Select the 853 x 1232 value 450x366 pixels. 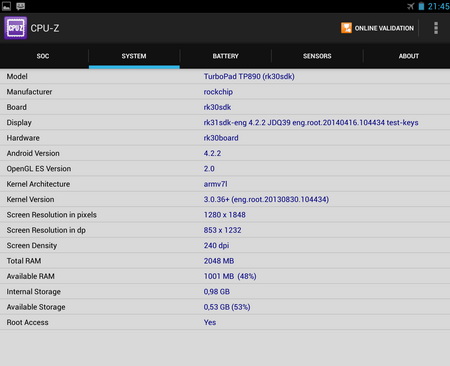coord(222,230)
